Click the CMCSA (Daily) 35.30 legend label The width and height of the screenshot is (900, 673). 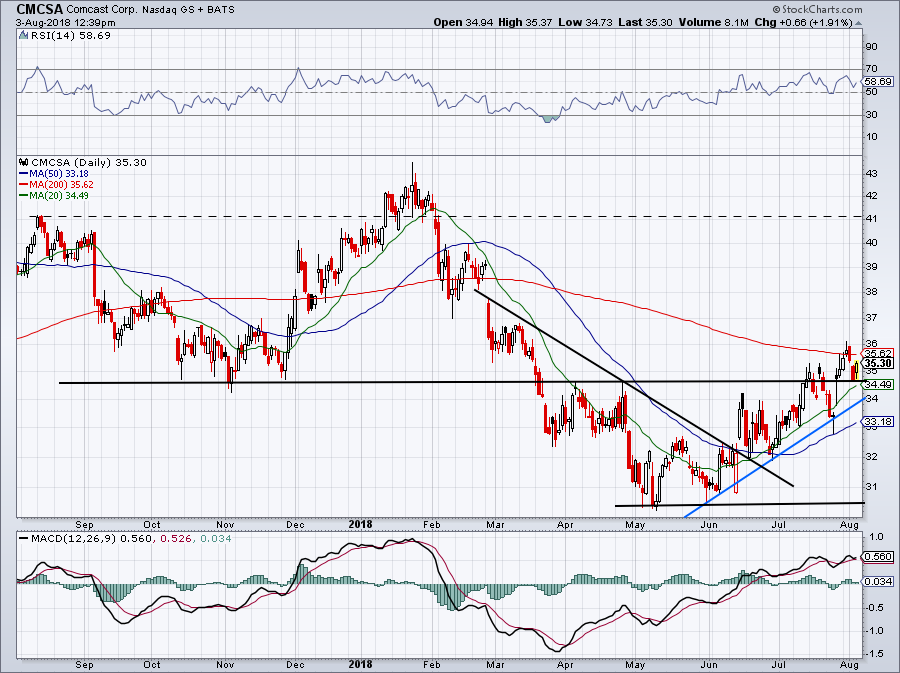click(89, 162)
